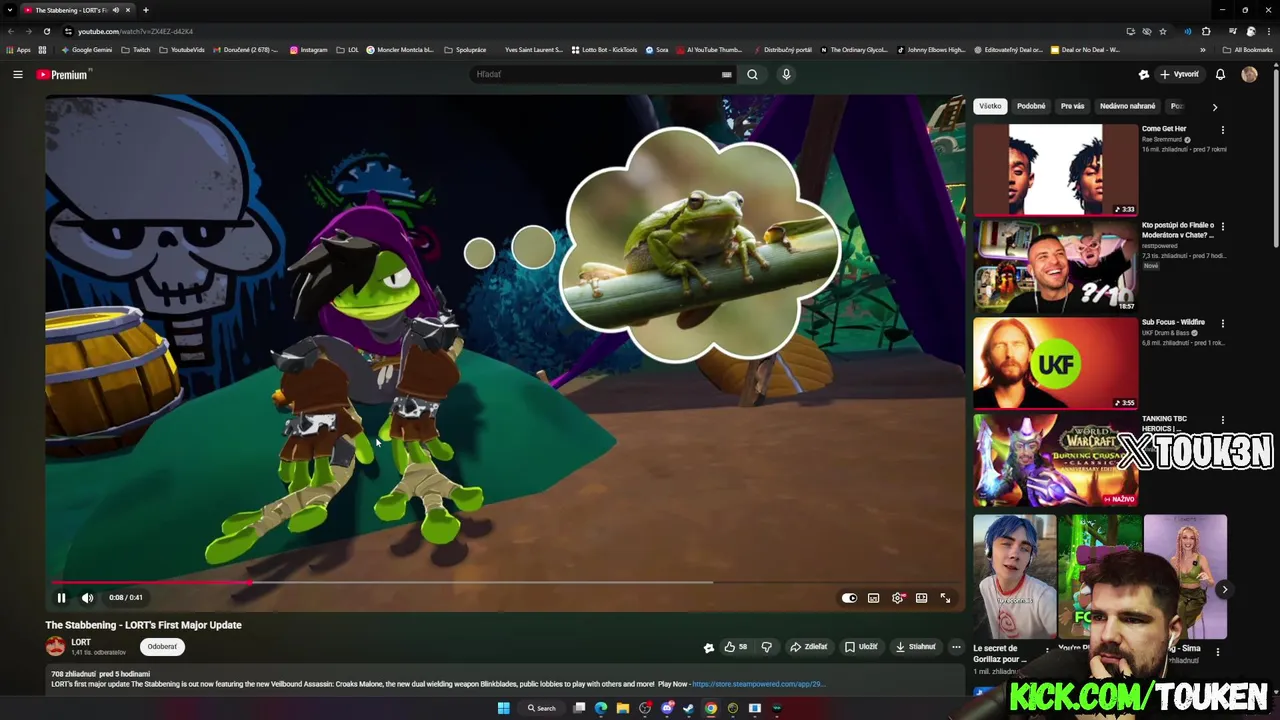Open Chrome from the taskbar
The height and width of the screenshot is (720, 1280).
(711, 708)
